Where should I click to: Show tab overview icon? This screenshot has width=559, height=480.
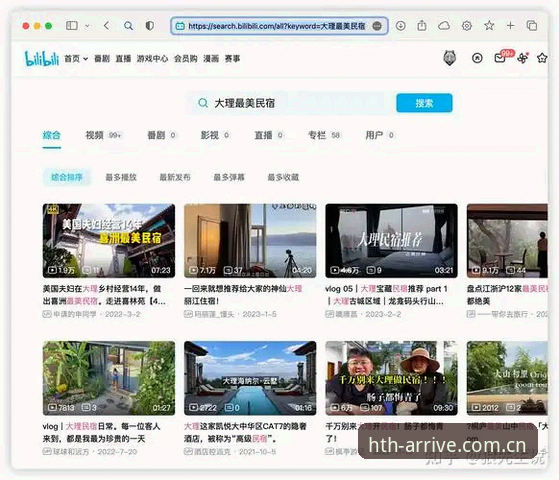point(532,26)
